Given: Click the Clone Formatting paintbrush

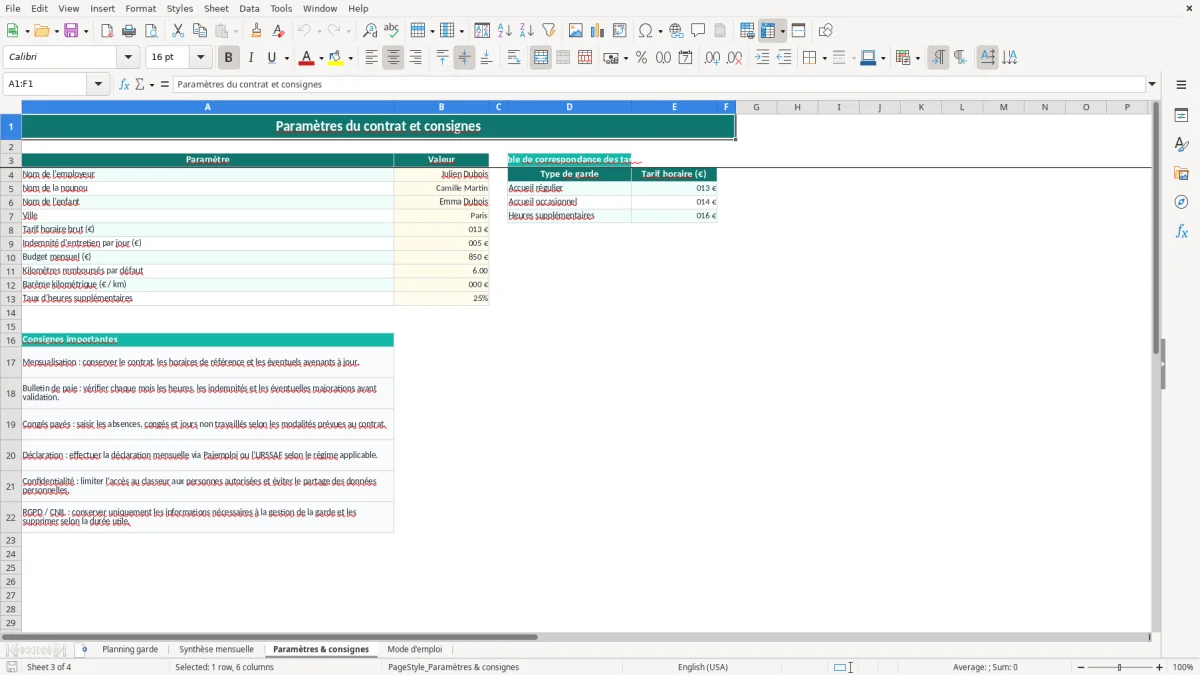Looking at the screenshot, I should [257, 31].
